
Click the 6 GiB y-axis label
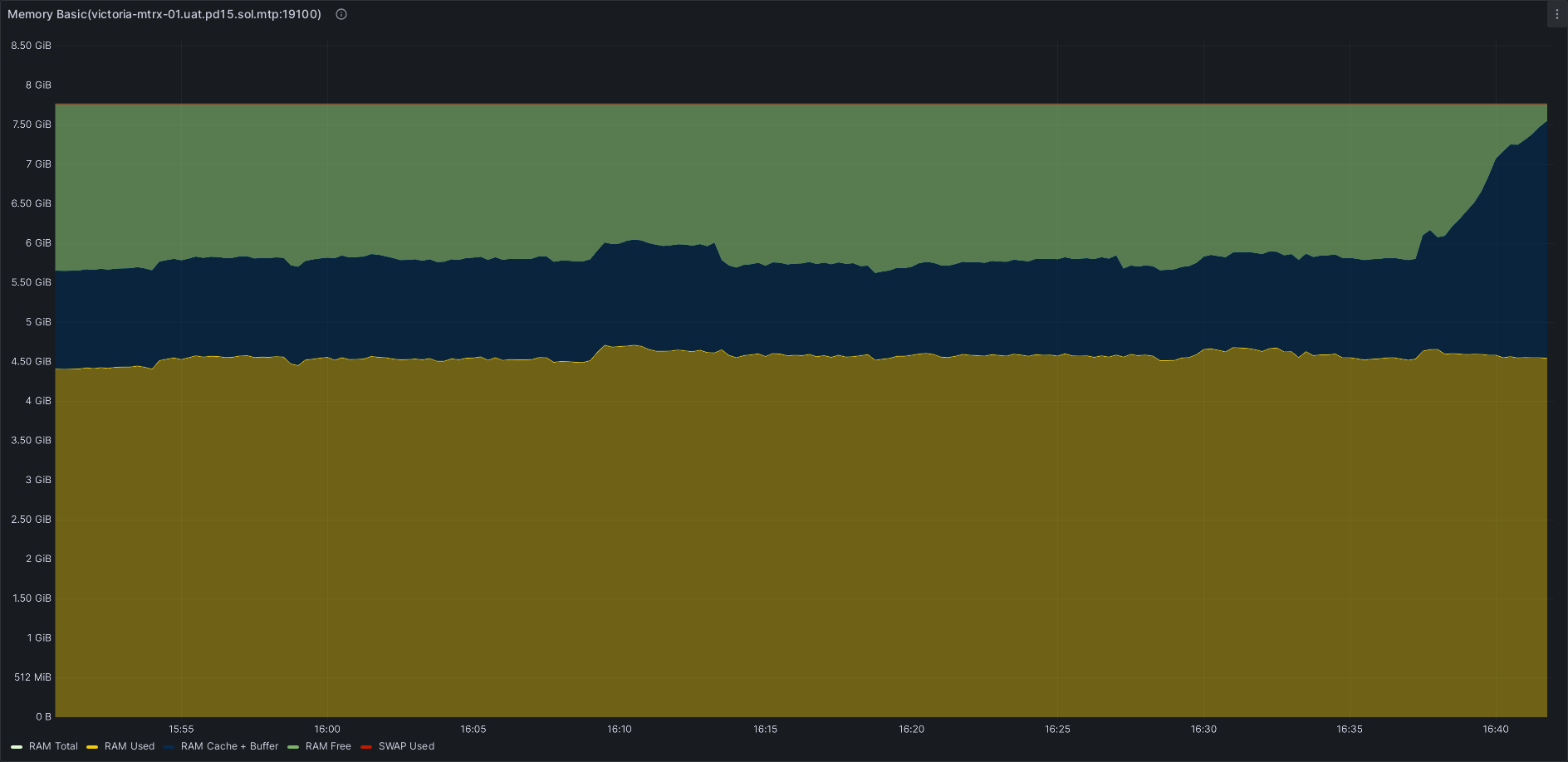(x=38, y=243)
